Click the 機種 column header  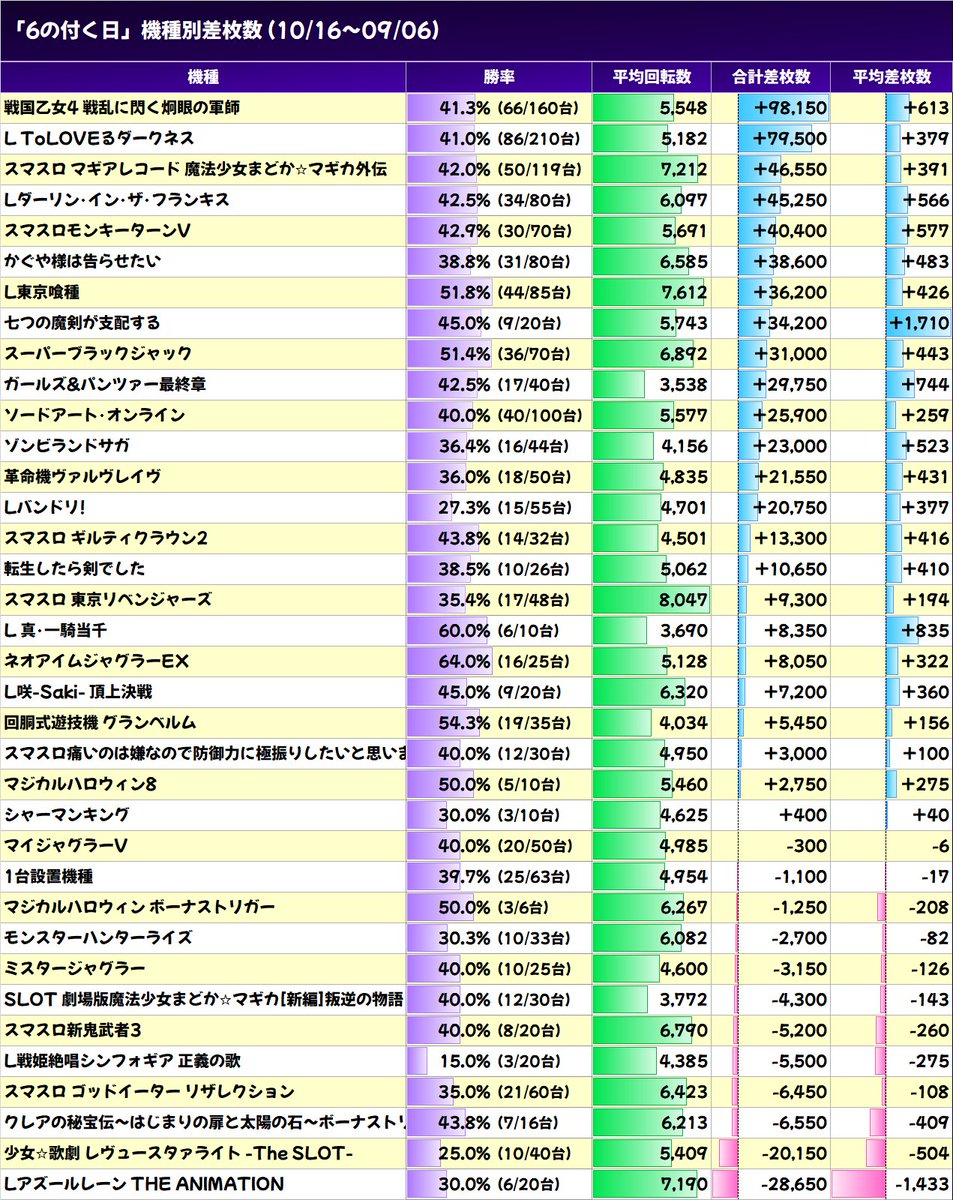(x=203, y=77)
